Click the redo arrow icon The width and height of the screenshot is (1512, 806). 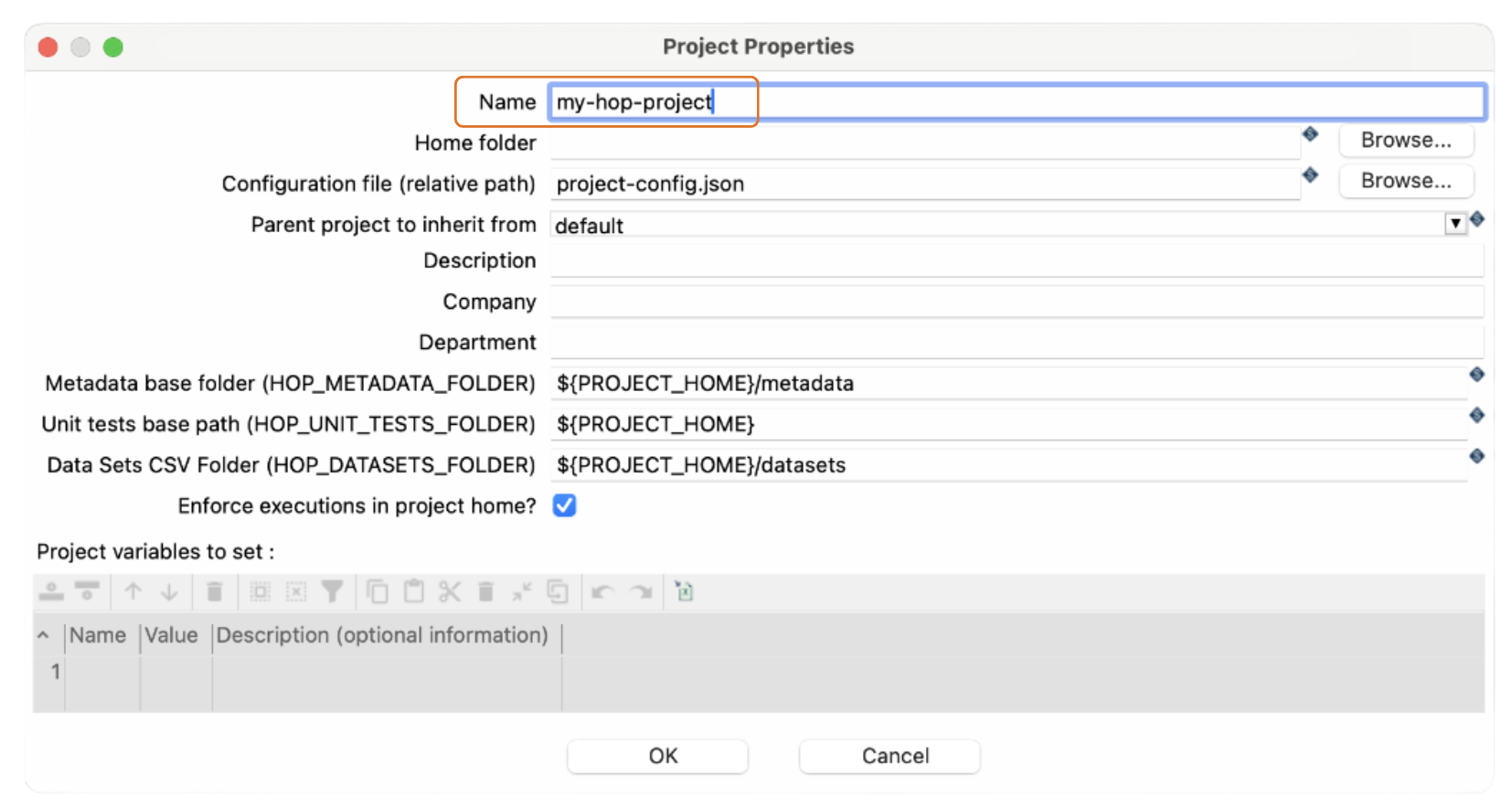[x=641, y=592]
